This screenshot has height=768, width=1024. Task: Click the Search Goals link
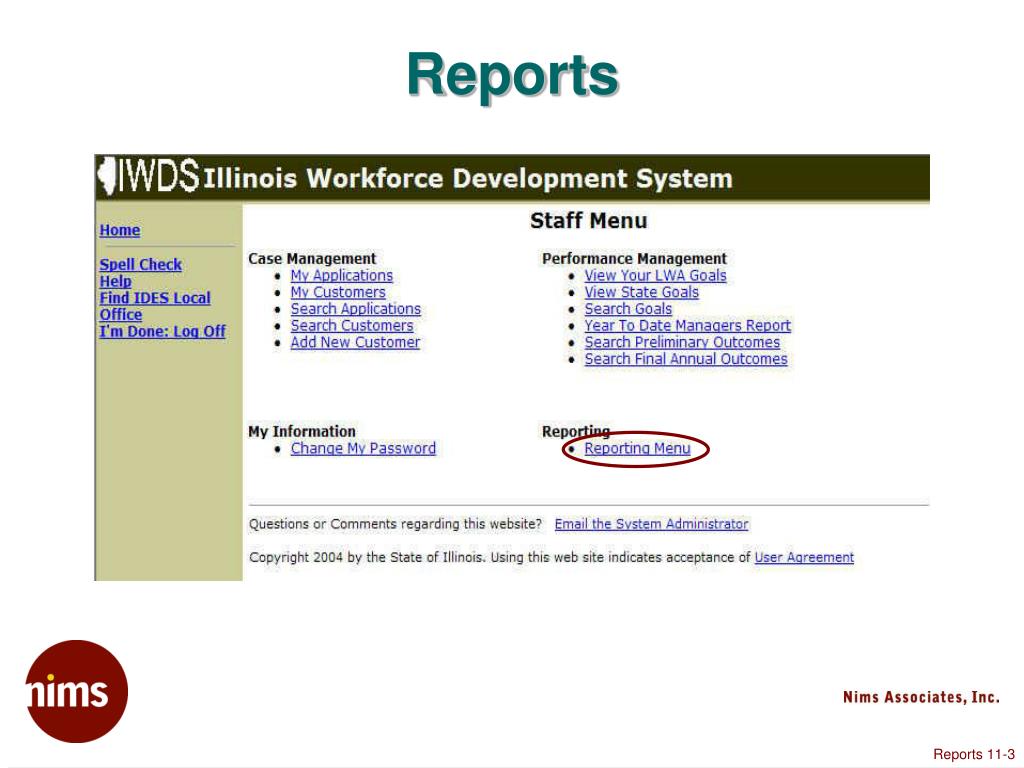point(628,309)
